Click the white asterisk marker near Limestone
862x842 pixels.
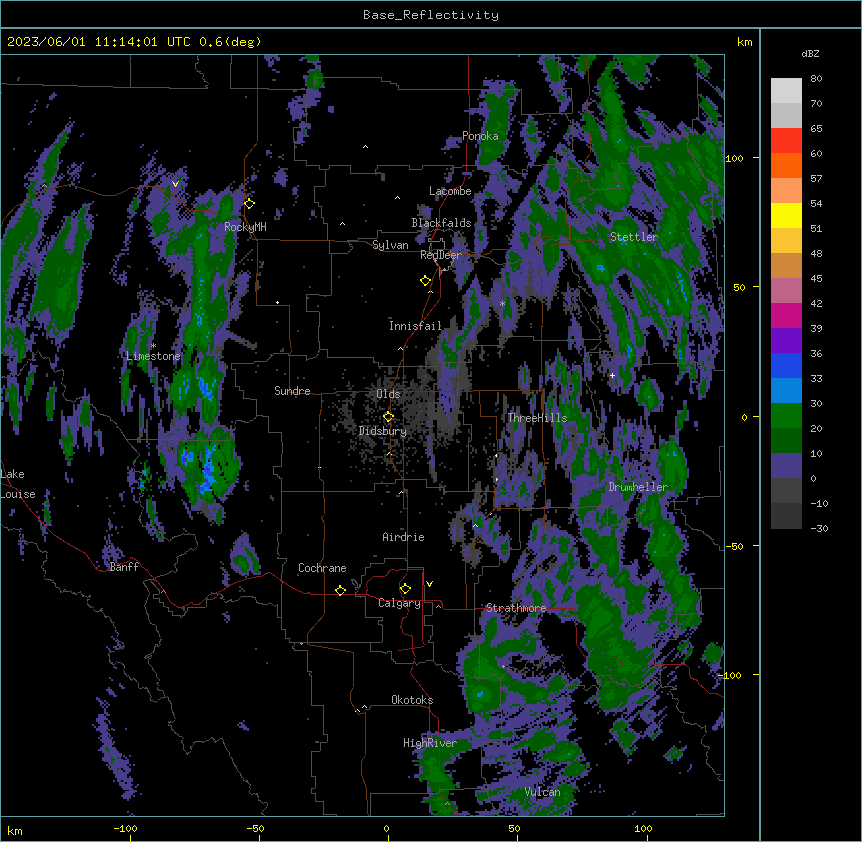(153, 346)
